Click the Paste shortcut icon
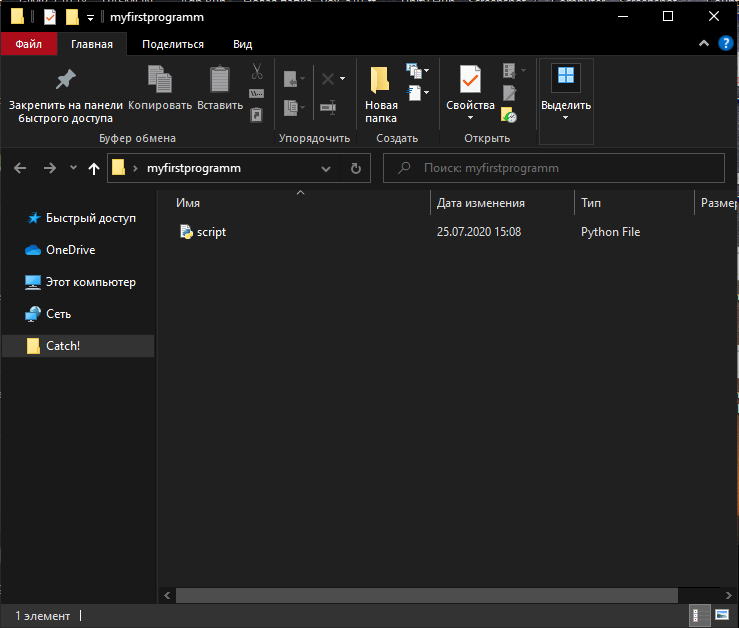739x628 pixels. [256, 115]
